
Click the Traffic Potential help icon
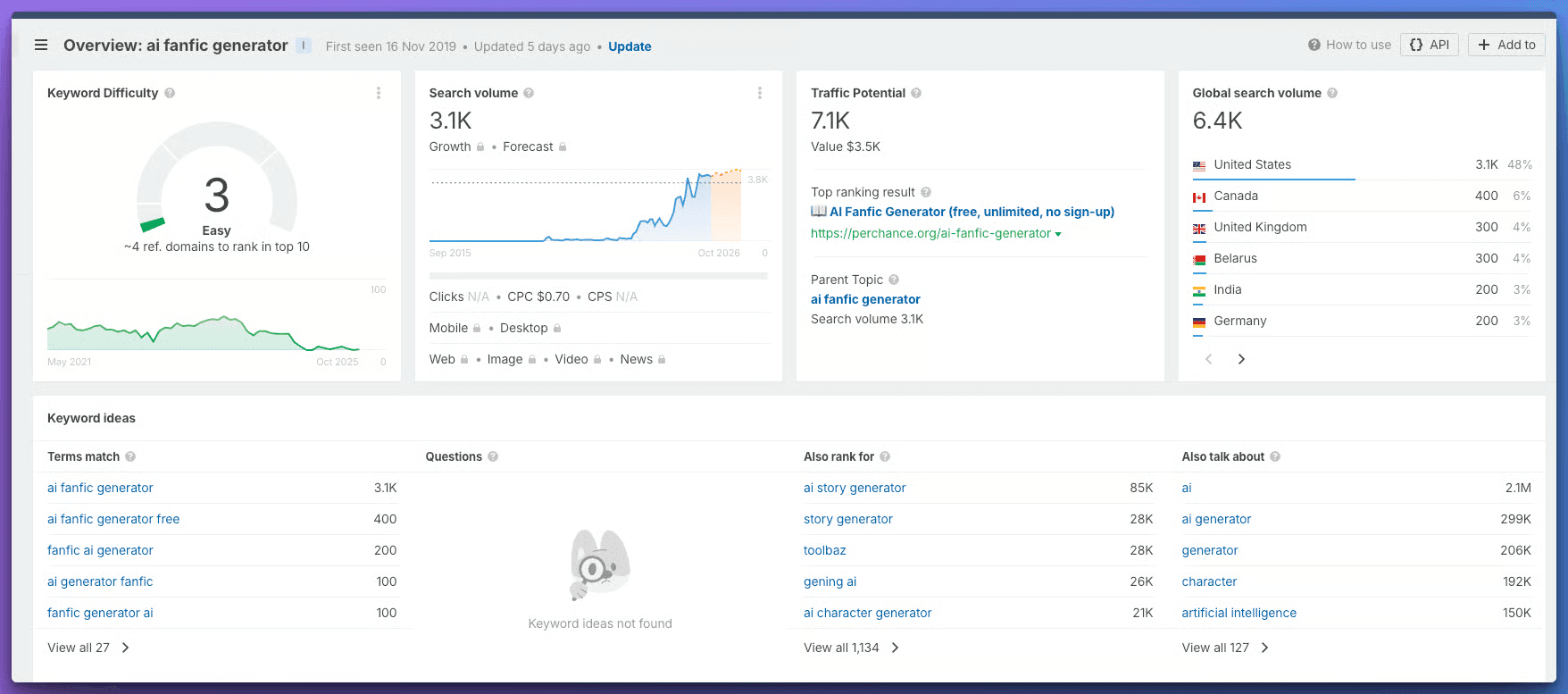[916, 93]
